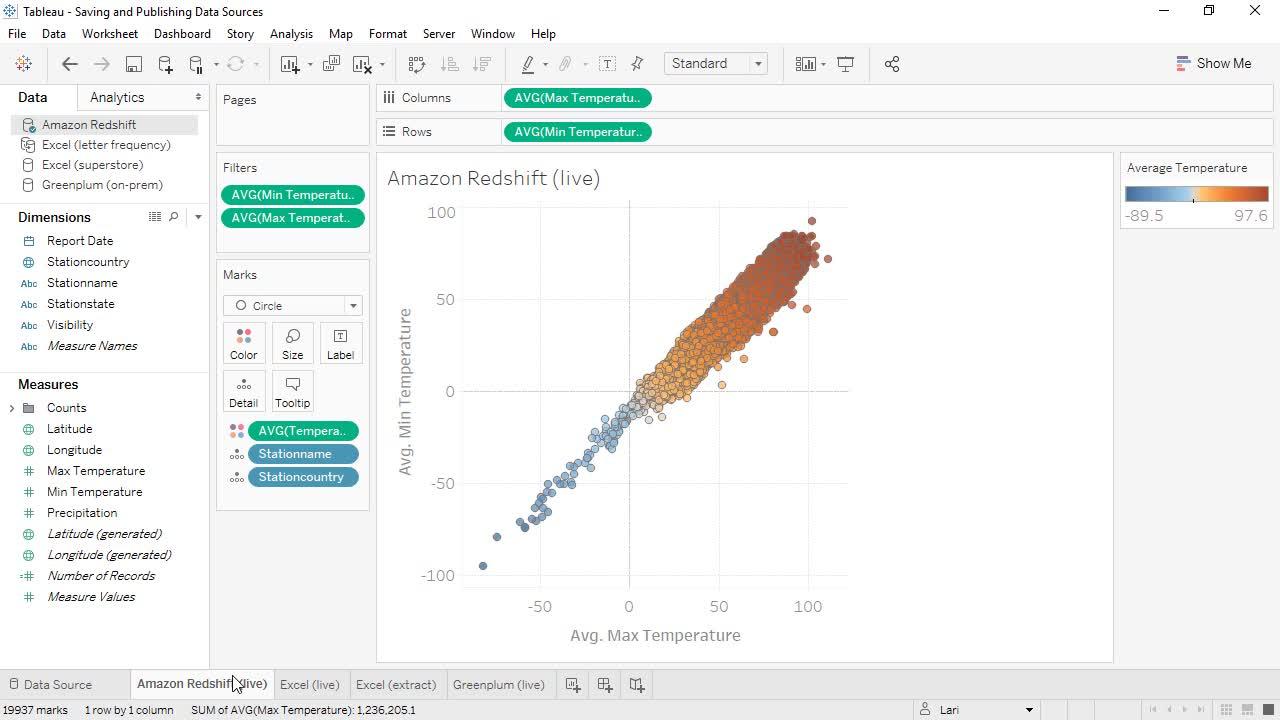
Task: Open the Circle mark type dropdown
Action: [x=292, y=306]
